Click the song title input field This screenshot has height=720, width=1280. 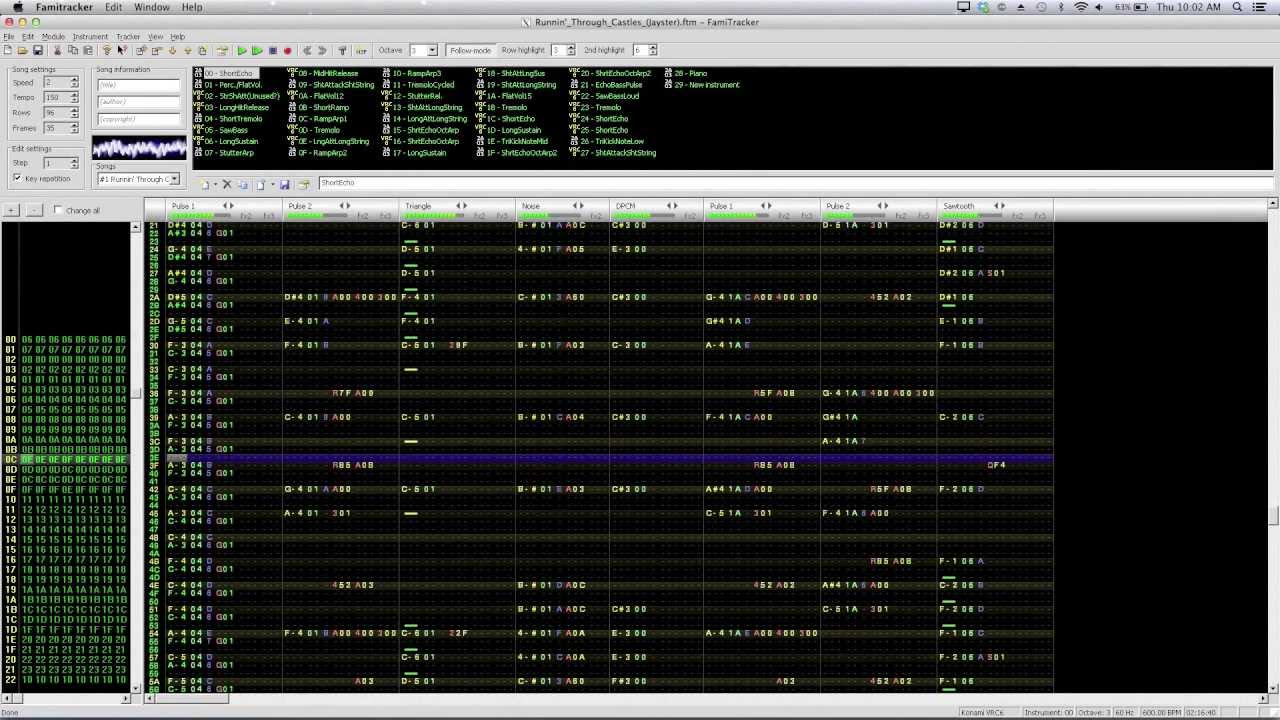pos(138,85)
